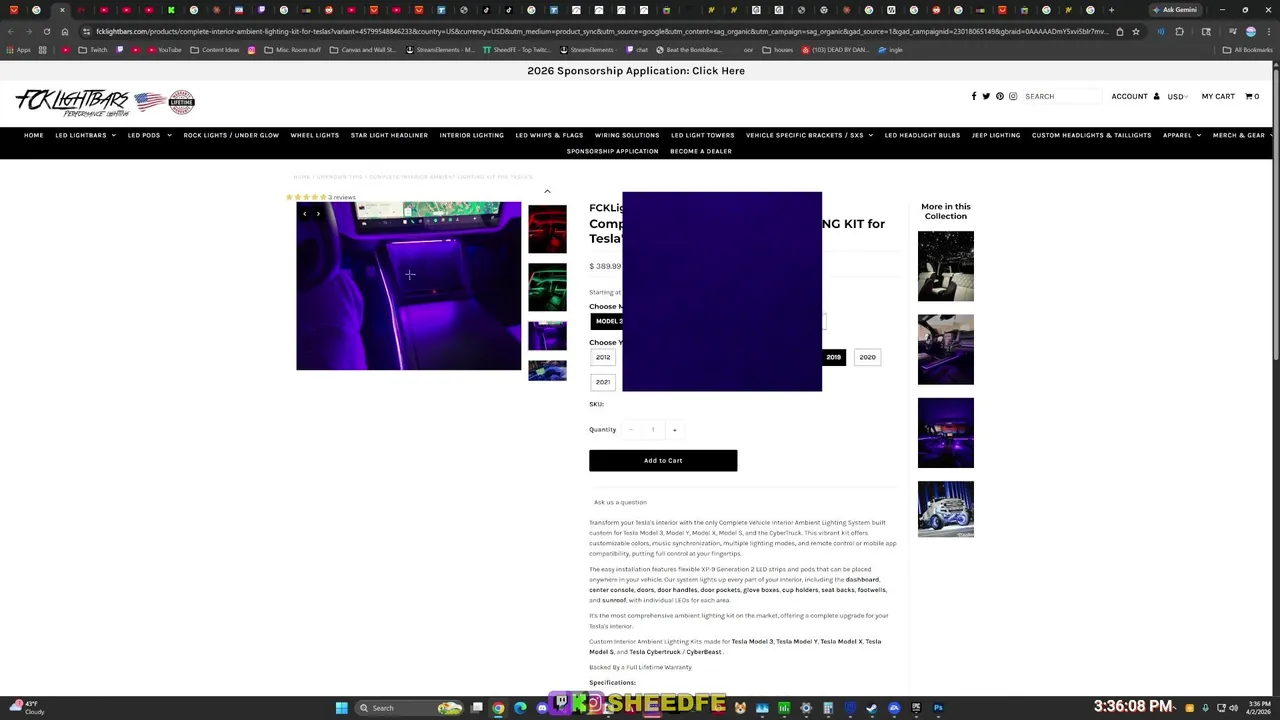Open a new browser tab
The image size is (1280, 720).
coord(1111,10)
